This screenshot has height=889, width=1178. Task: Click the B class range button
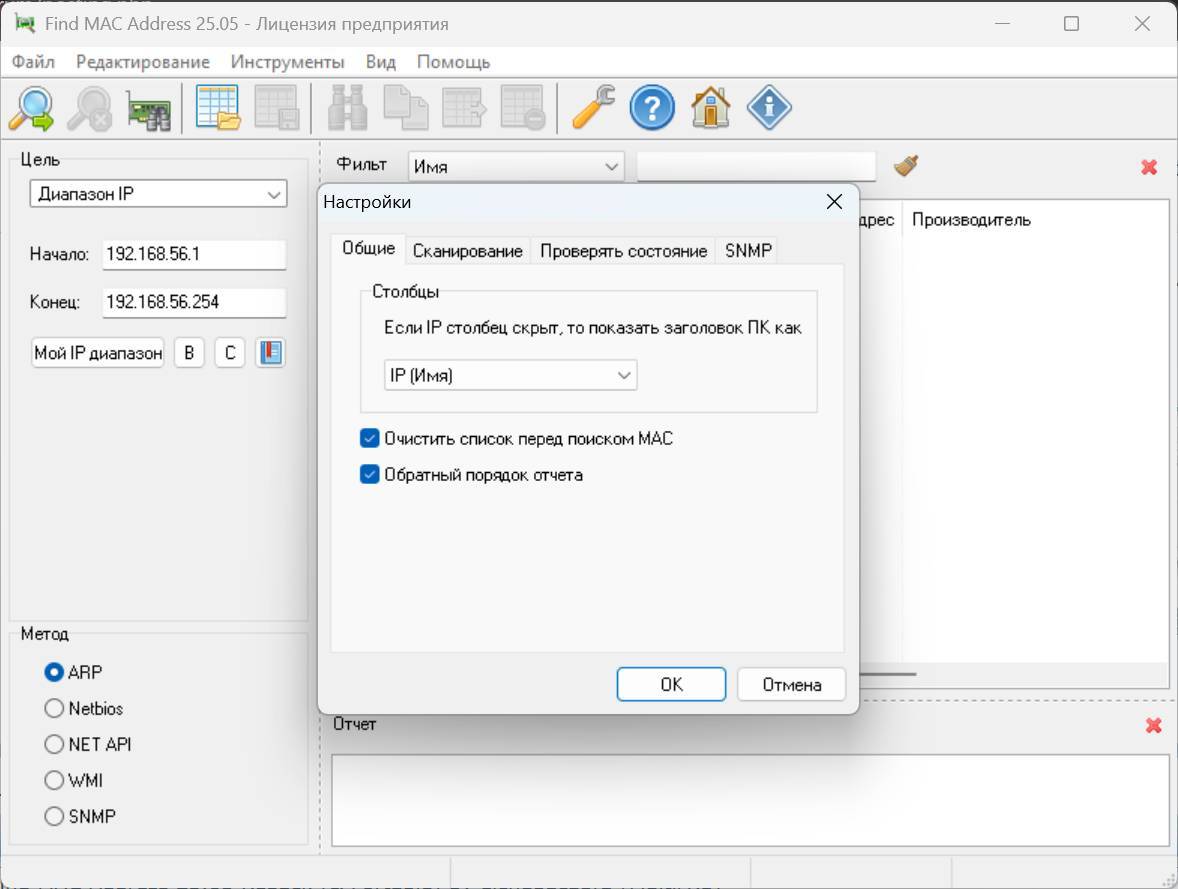pyautogui.click(x=189, y=352)
